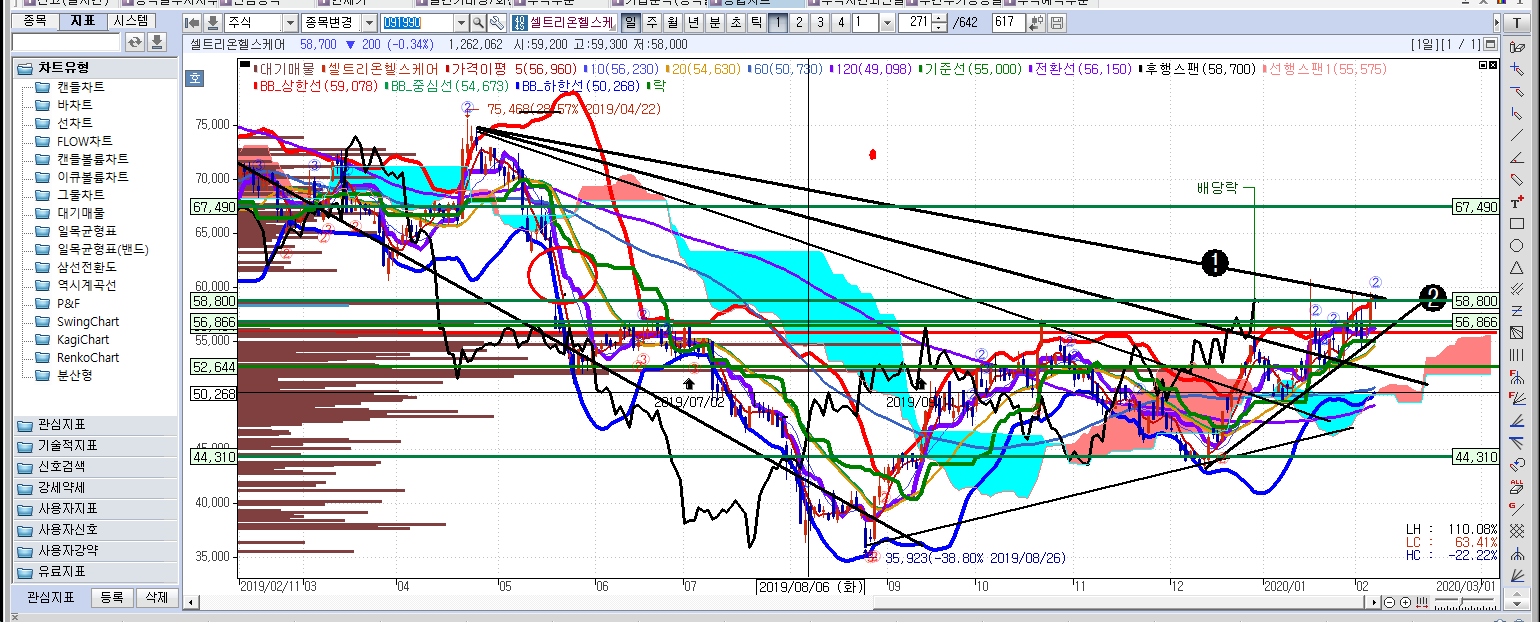1540x622 pixels.
Task: Click the save diskette icon in toolbar
Action: pos(1057,22)
